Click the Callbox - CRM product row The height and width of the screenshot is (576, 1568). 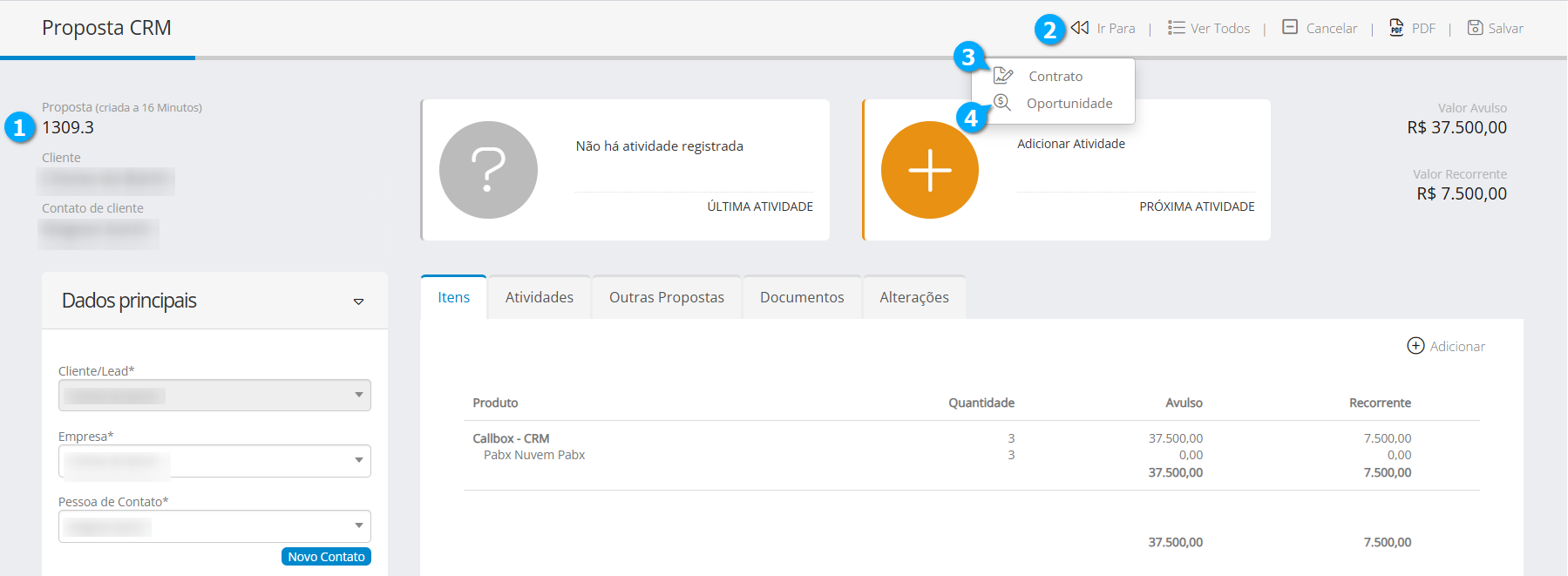pos(511,438)
